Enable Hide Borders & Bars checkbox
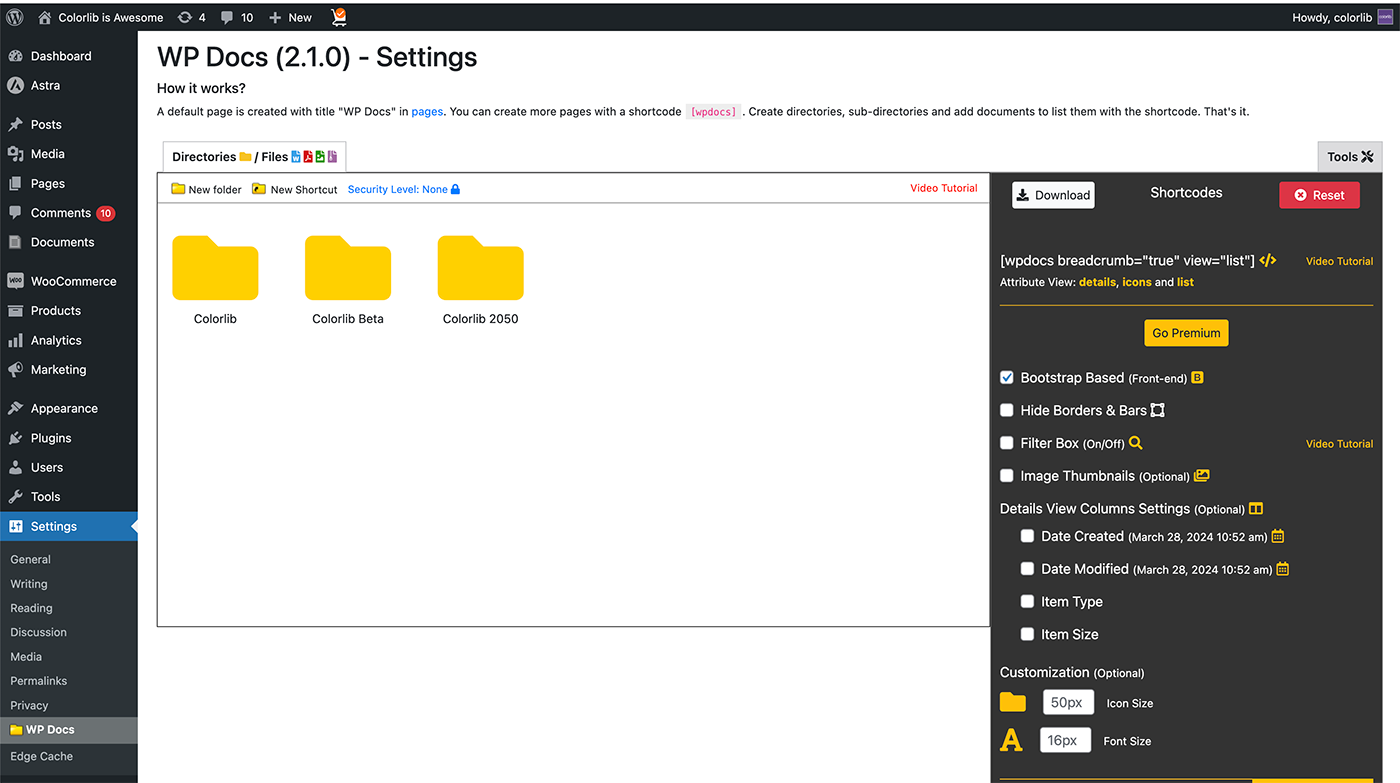The image size is (1400, 783). coord(1007,410)
